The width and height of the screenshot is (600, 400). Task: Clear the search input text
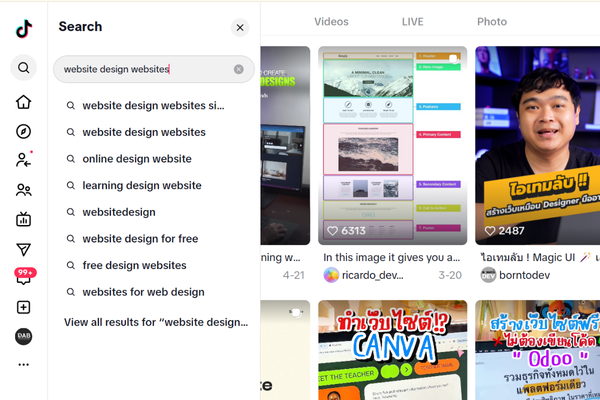239,69
